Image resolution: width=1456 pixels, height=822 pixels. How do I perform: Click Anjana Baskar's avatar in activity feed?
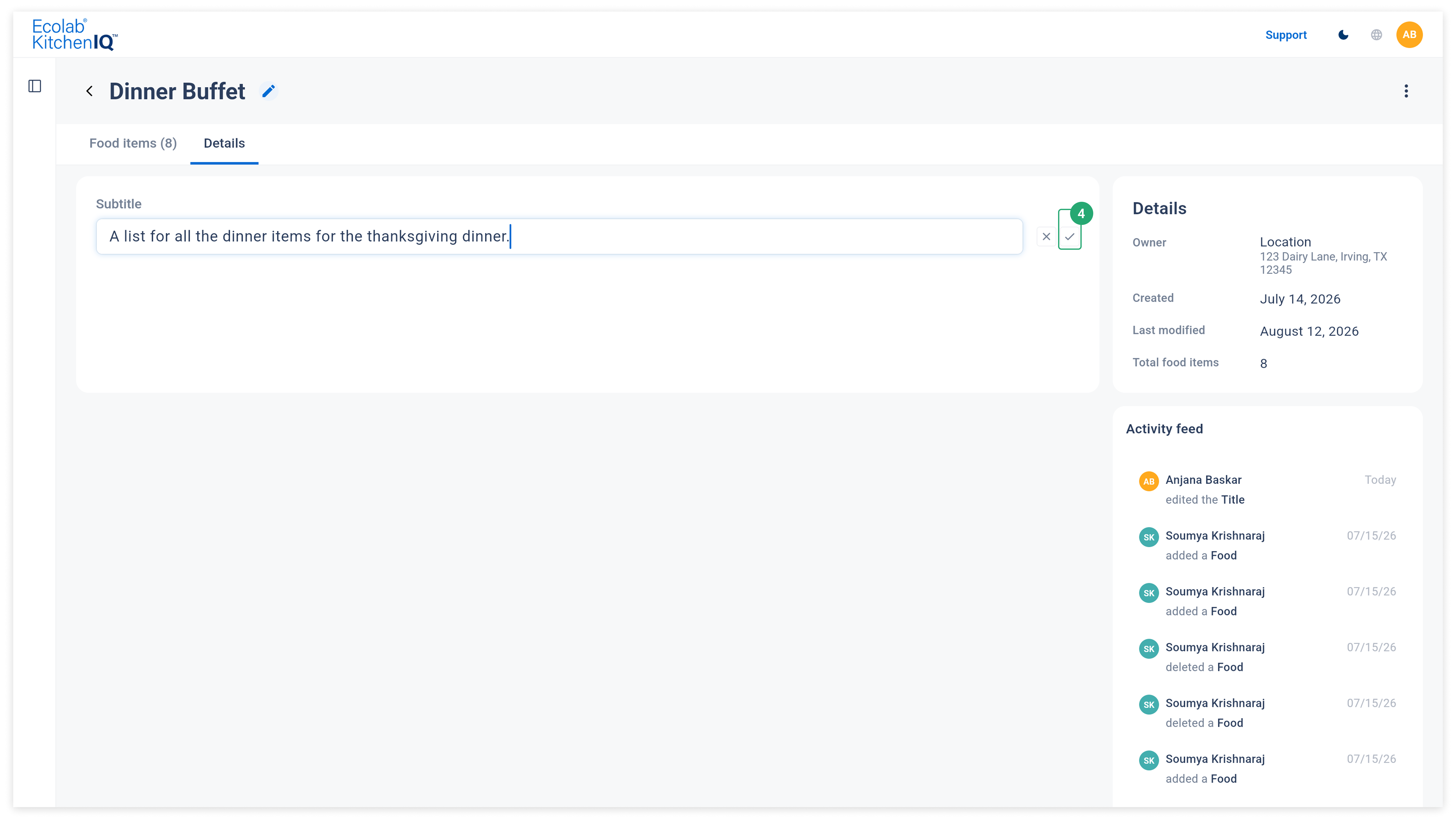[x=1148, y=481]
